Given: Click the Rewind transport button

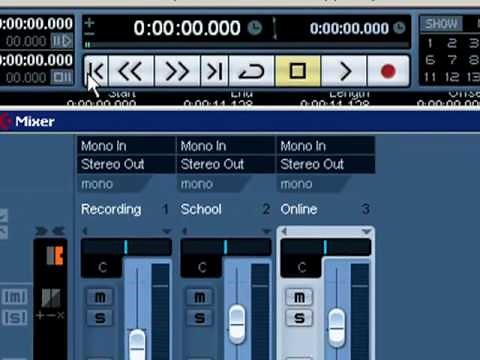Looking at the screenshot, I should click(131, 71).
